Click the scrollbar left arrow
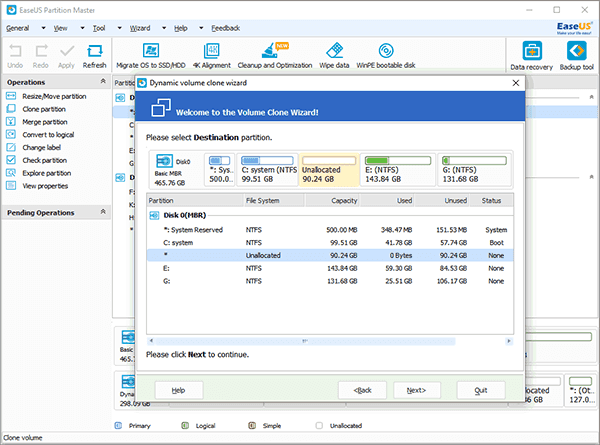This screenshot has width=600, height=445. point(151,341)
